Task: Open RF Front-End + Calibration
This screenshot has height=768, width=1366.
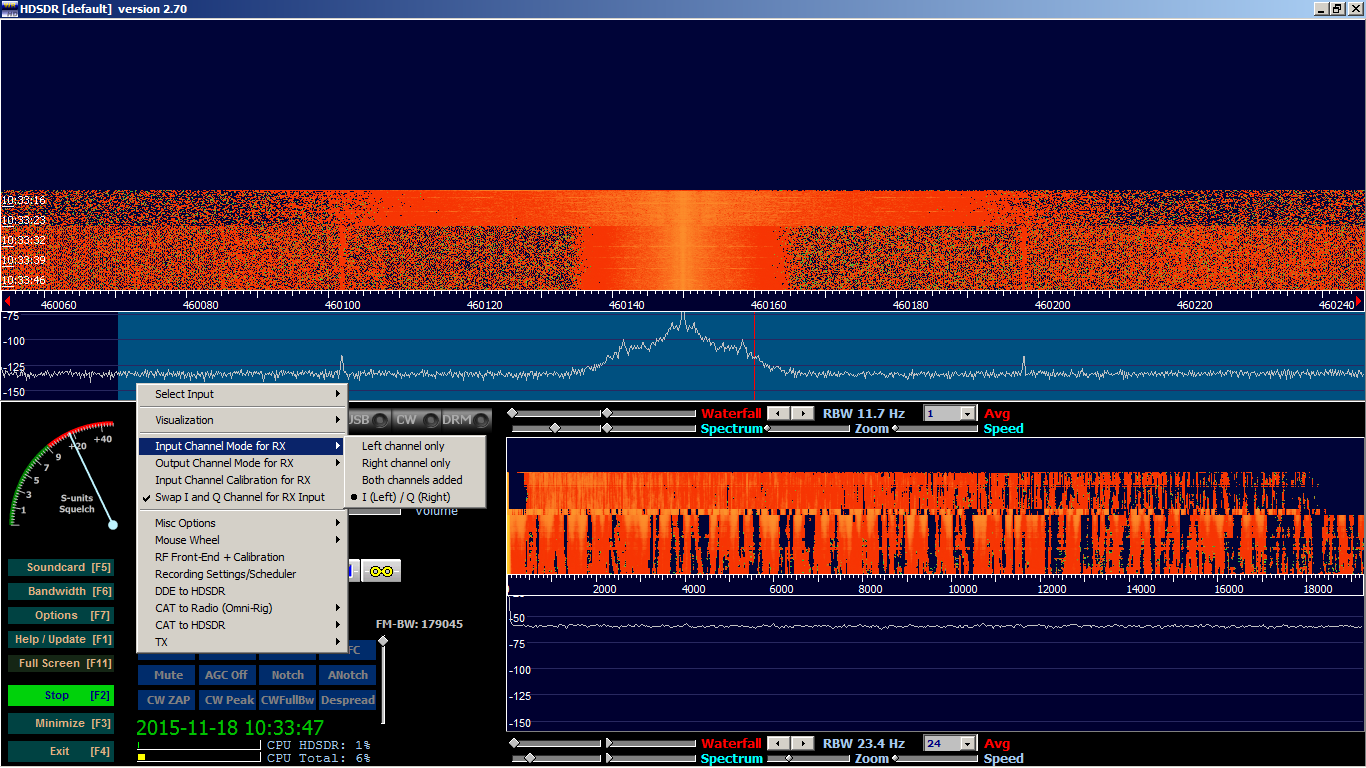Action: click(241, 557)
